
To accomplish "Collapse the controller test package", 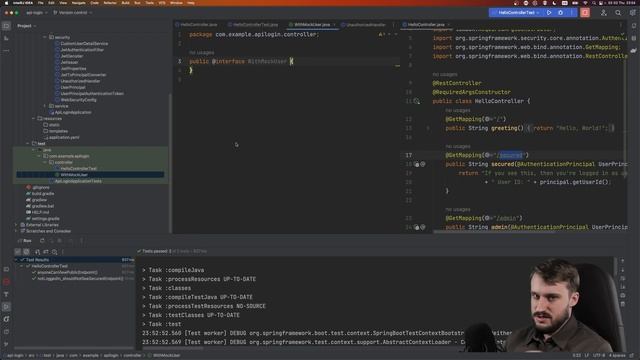I will click(x=45, y=162).
